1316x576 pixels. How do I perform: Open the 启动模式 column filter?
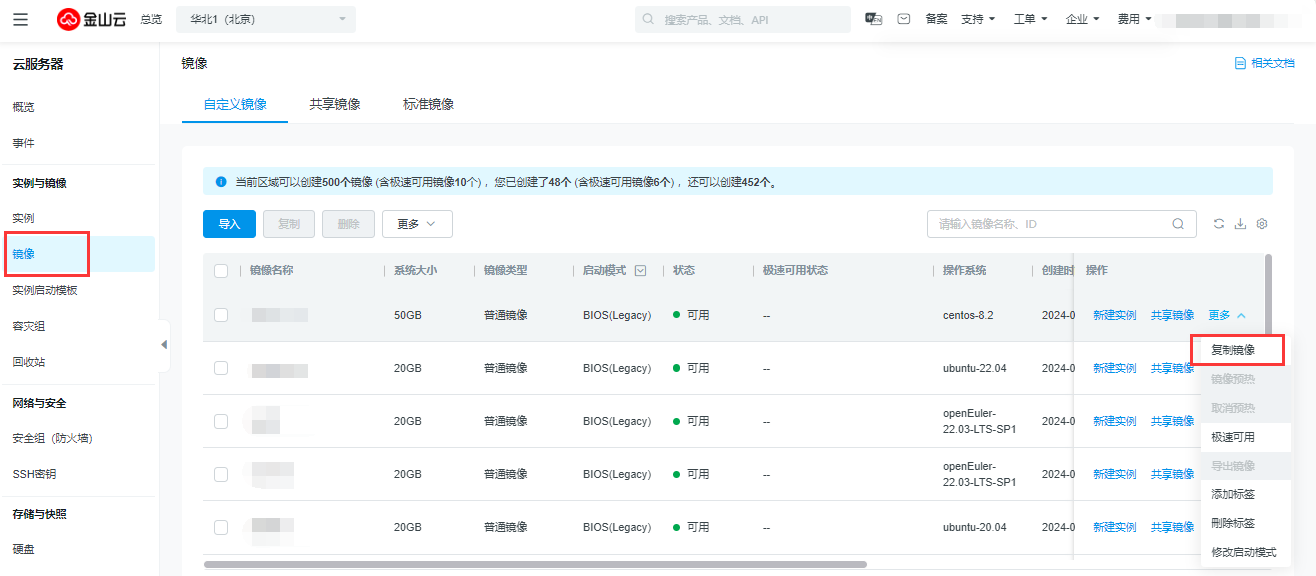tap(640, 271)
